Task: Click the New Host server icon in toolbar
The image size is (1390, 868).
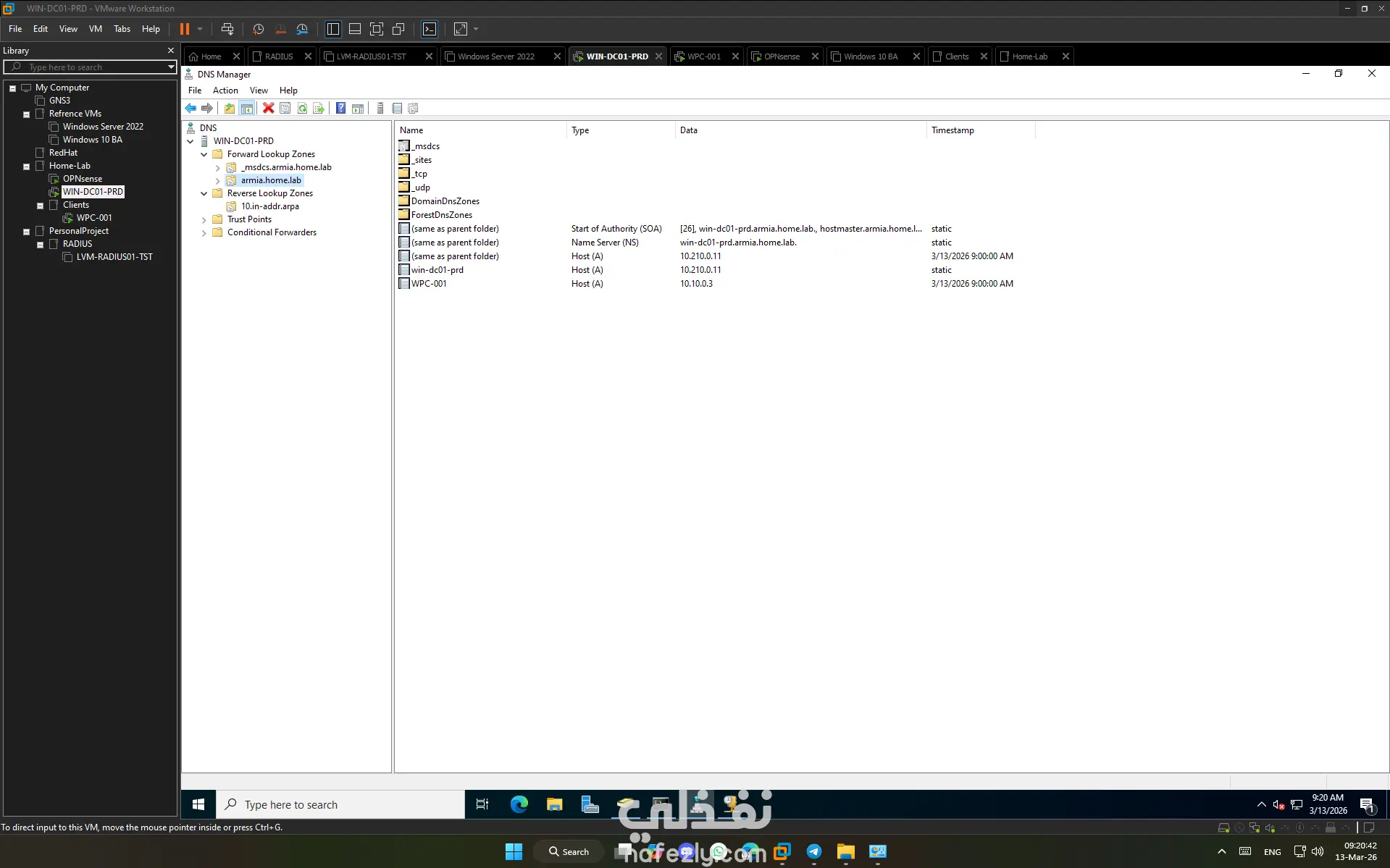Action: pos(380,108)
